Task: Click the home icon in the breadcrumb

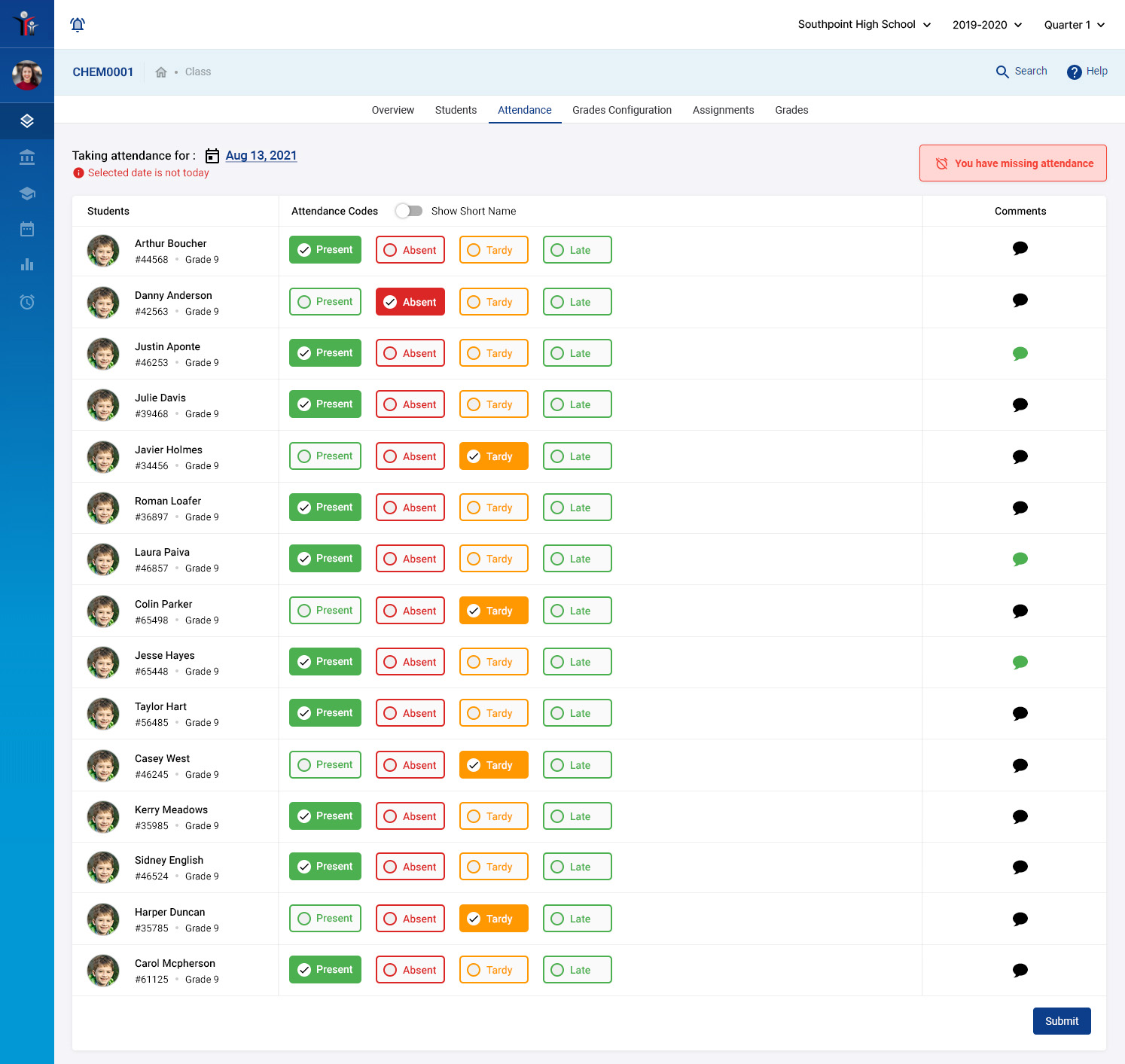Action: [160, 72]
